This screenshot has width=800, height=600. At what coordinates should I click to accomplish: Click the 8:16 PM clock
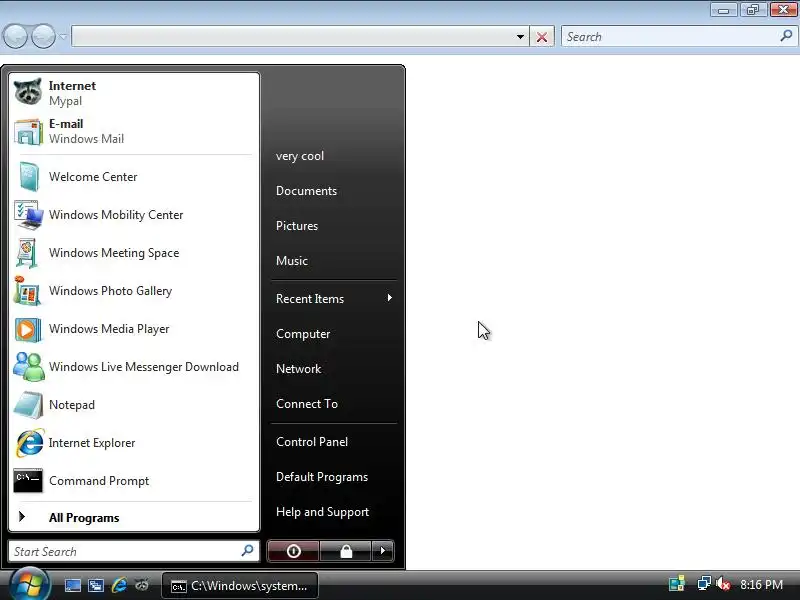pyautogui.click(x=761, y=584)
